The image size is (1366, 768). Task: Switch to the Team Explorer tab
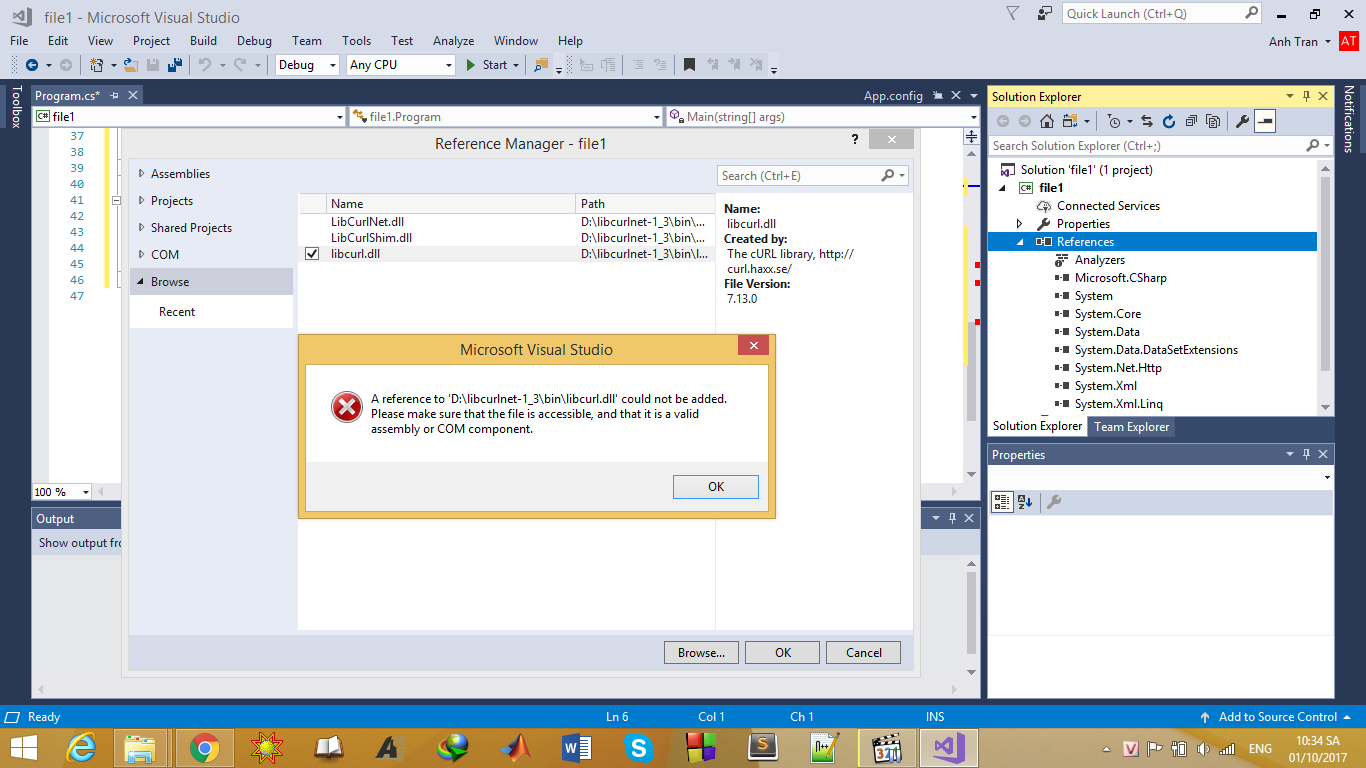tap(1131, 426)
